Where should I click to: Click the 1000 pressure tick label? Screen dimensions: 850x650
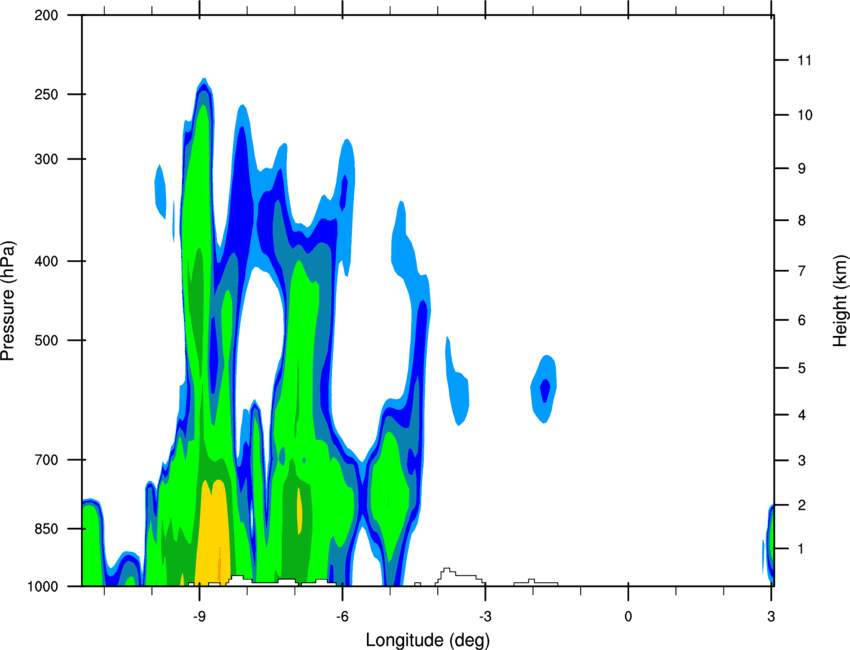pos(42,586)
